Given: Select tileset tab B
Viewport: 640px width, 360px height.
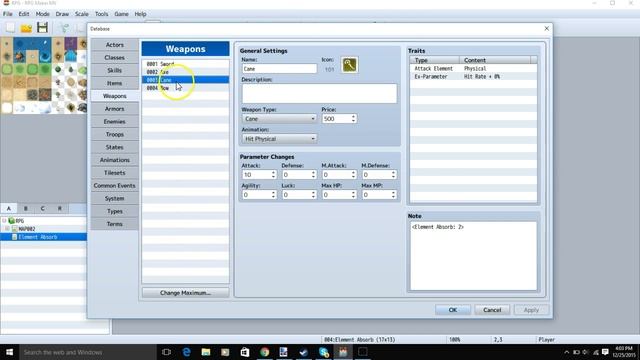Looking at the screenshot, I should pyautogui.click(x=26, y=209).
